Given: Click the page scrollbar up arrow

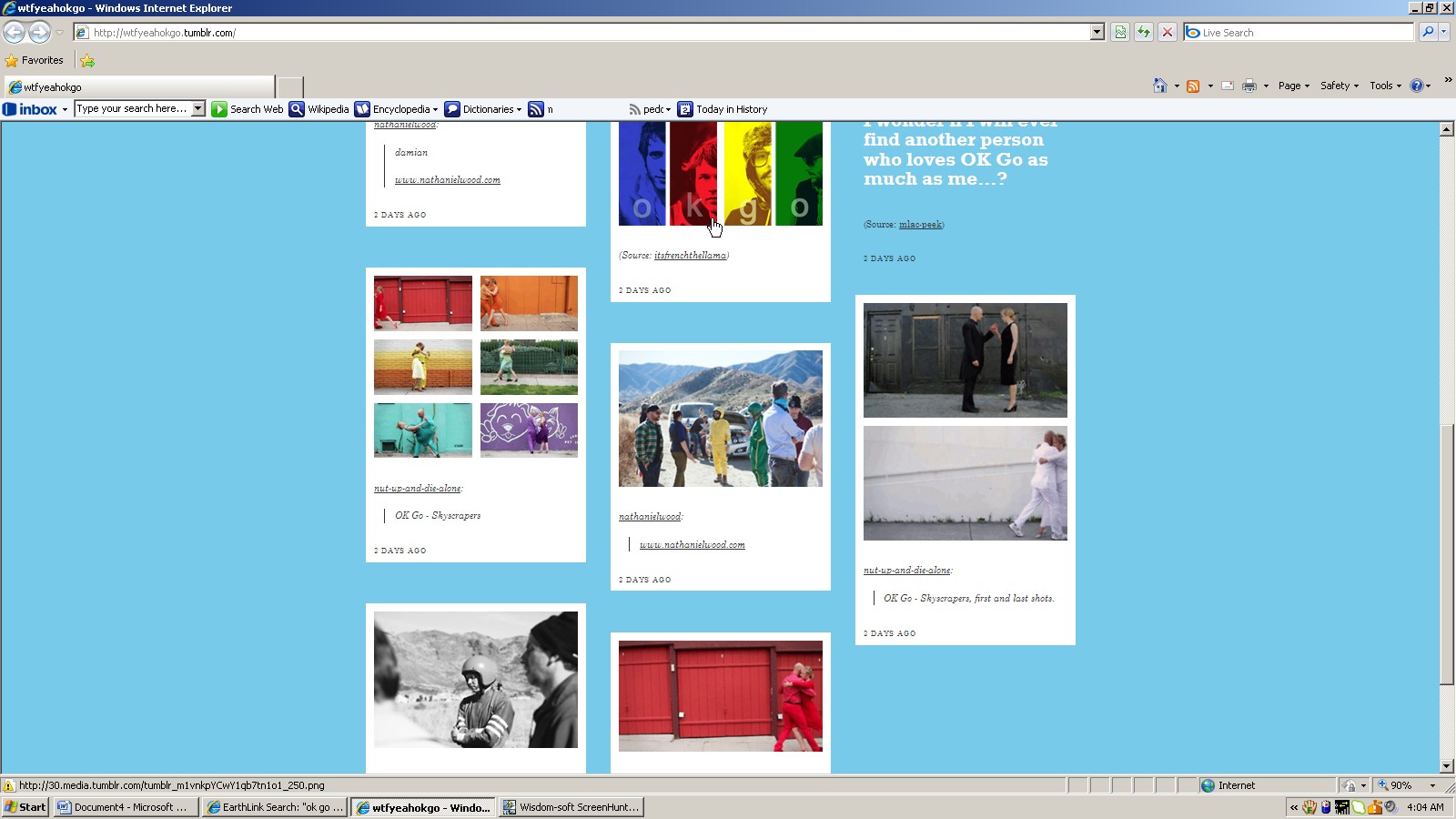Looking at the screenshot, I should tap(1447, 129).
